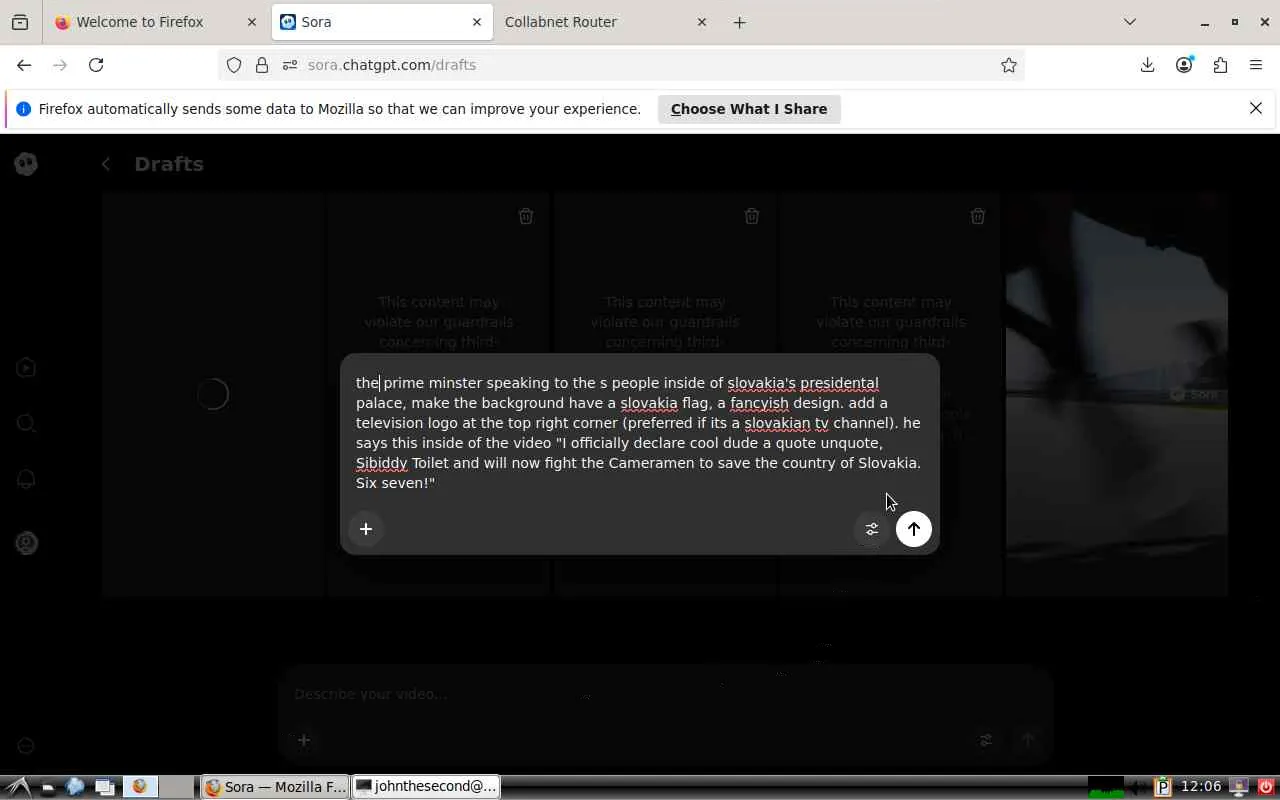
Task: Focus the Describe your video input
Action: pyautogui.click(x=664, y=694)
